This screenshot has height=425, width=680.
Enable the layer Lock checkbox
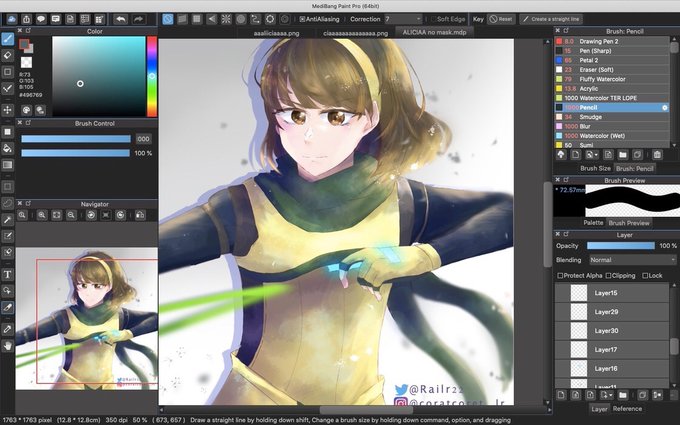coord(645,275)
